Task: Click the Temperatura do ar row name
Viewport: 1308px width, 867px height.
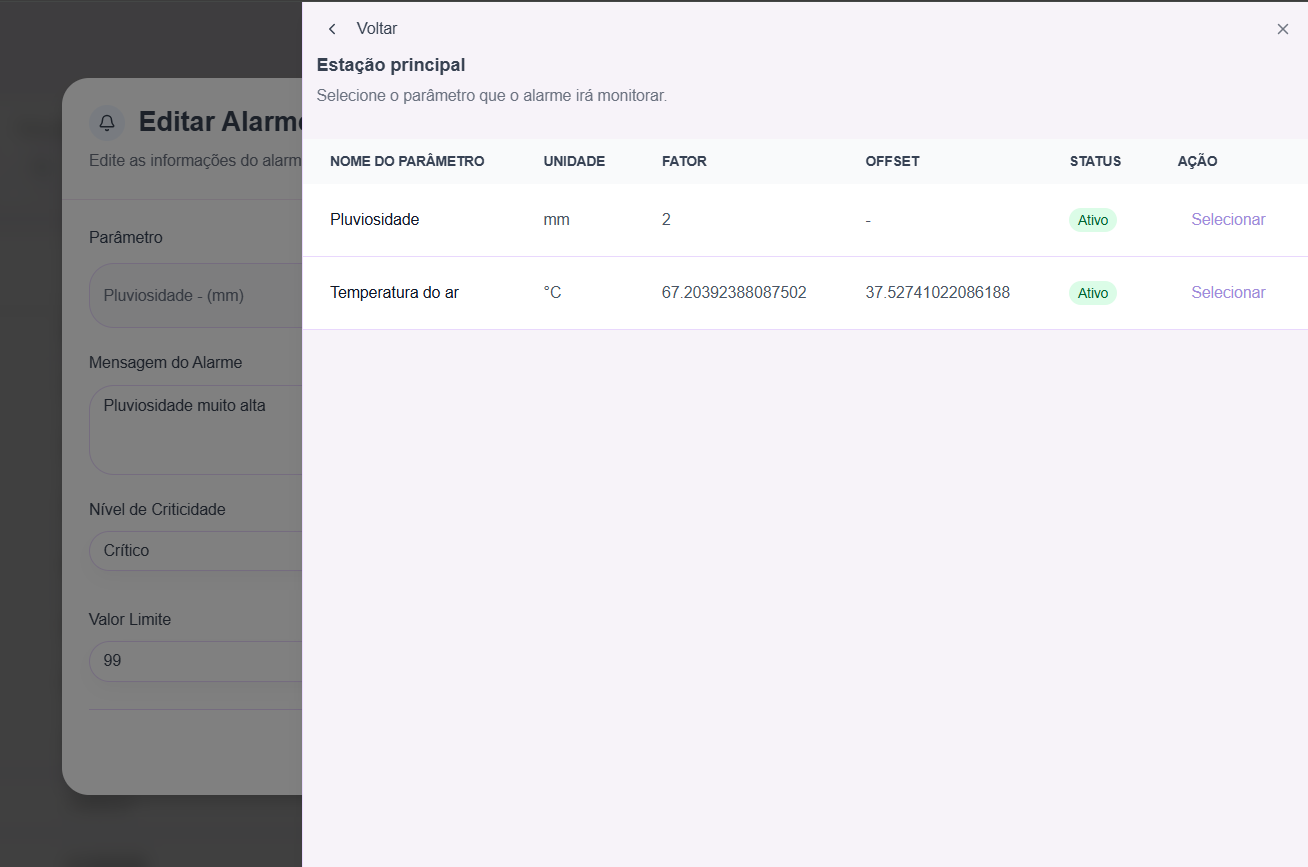Action: (394, 293)
